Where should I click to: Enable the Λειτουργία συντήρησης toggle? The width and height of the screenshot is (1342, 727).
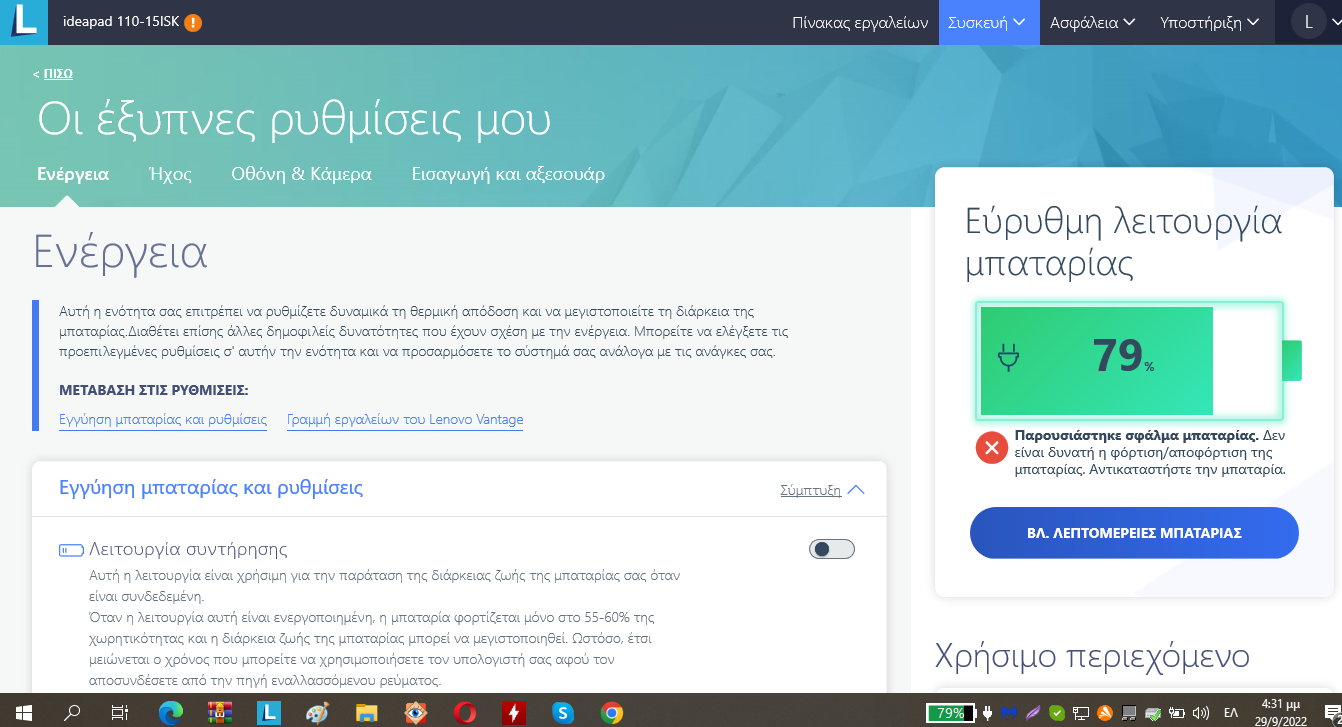[x=832, y=549]
